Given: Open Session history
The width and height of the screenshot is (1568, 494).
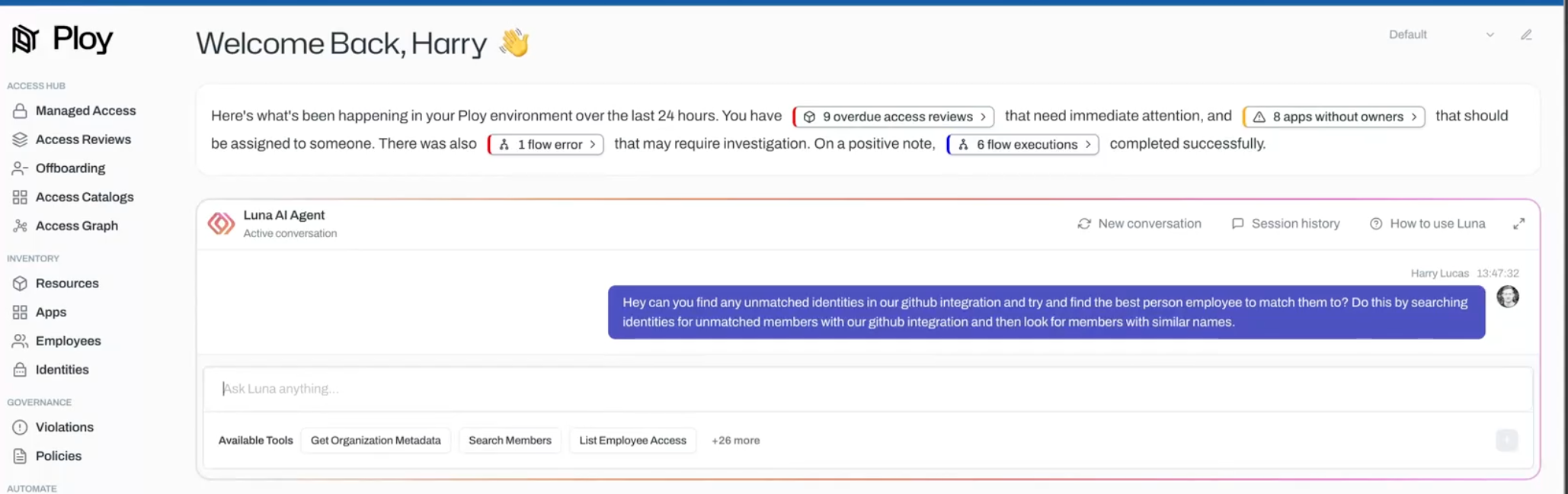Looking at the screenshot, I should [1285, 223].
